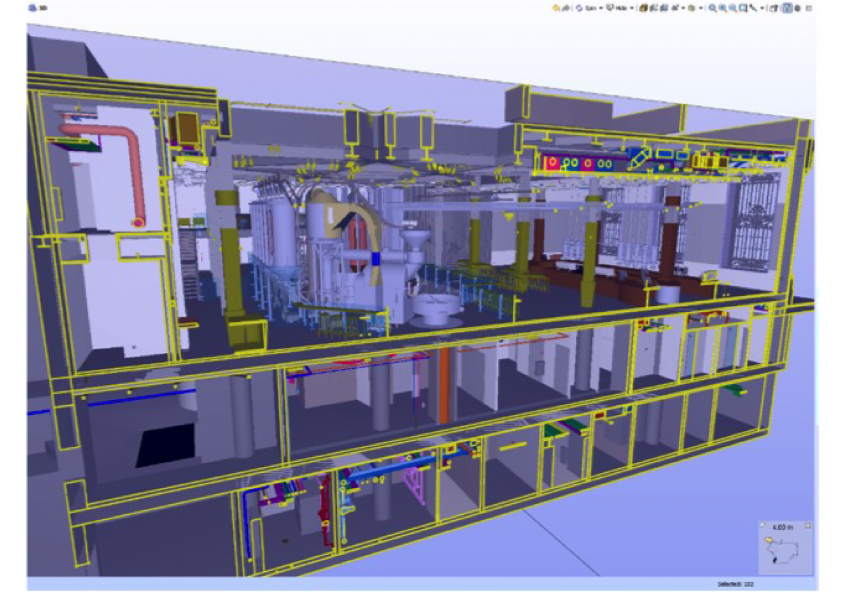Expand the measure tool dropdown arrow

(762, 8)
